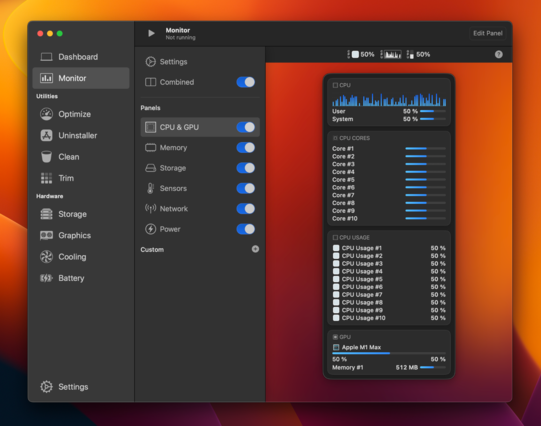Add a custom panel with plus button
The width and height of the screenshot is (541, 426).
click(255, 249)
